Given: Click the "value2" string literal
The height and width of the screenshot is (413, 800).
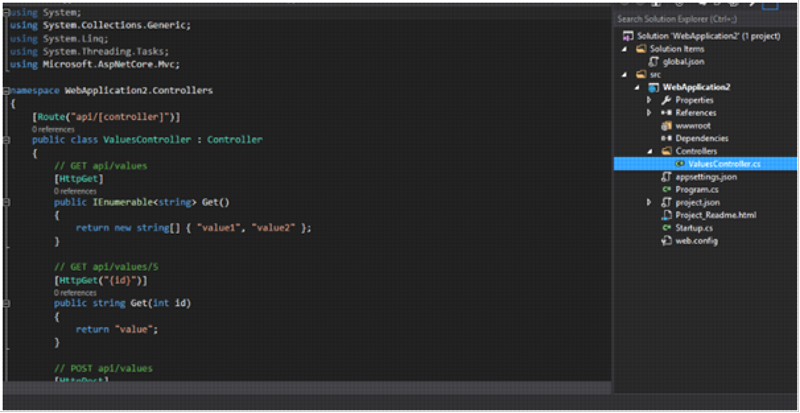Looking at the screenshot, I should (x=274, y=228).
